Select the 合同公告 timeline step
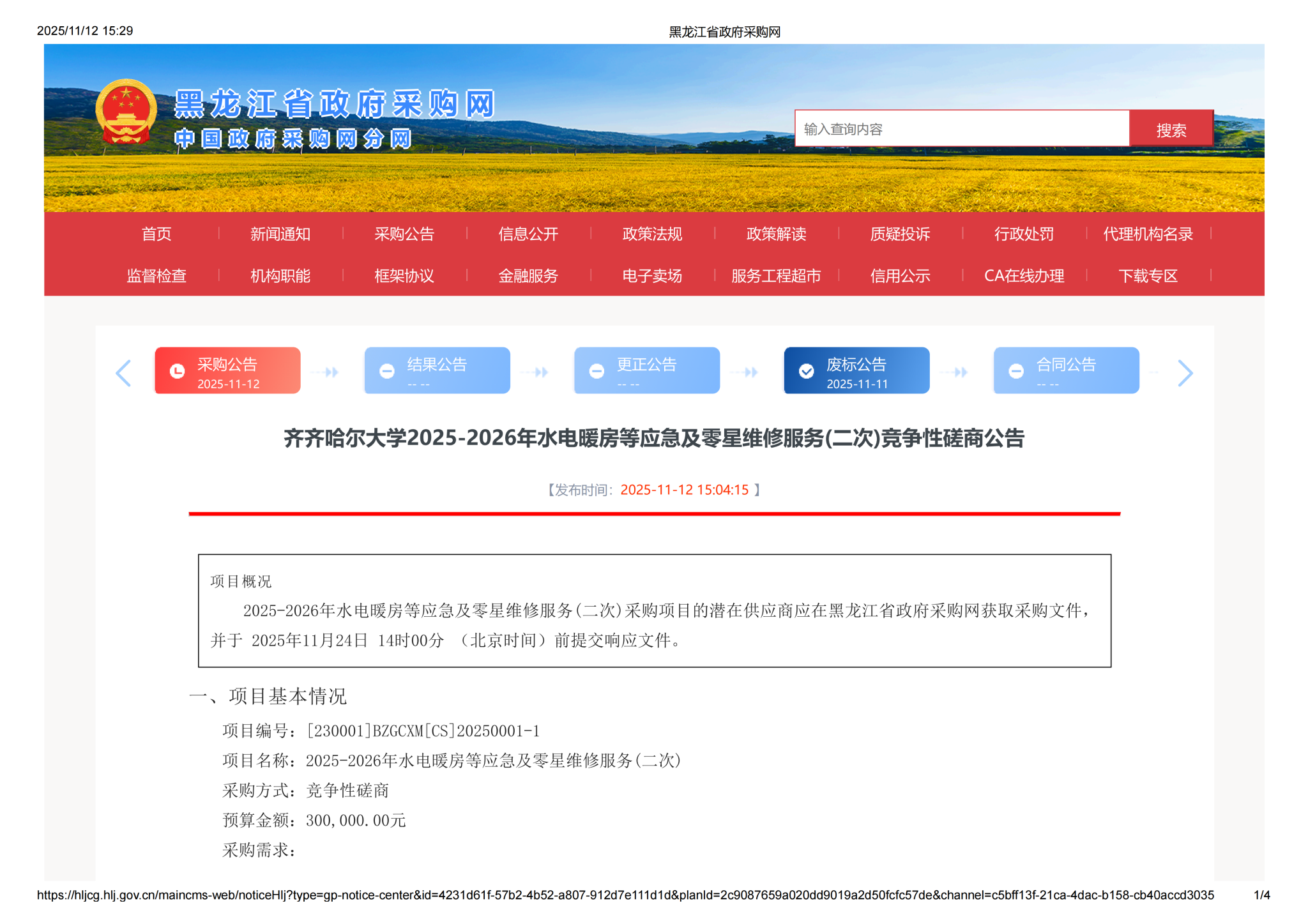 (1066, 371)
